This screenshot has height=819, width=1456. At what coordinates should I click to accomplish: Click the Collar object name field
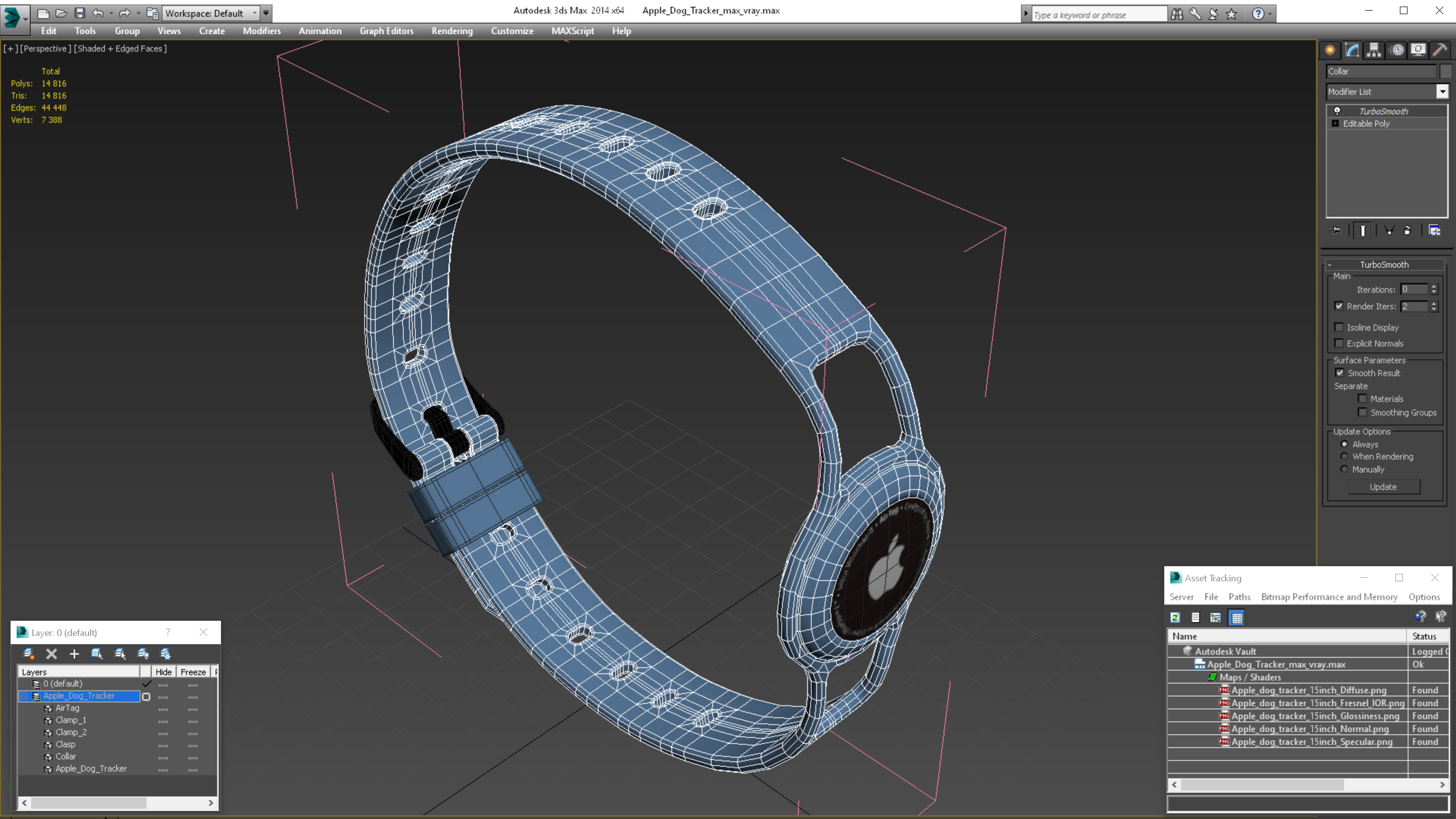point(1381,71)
